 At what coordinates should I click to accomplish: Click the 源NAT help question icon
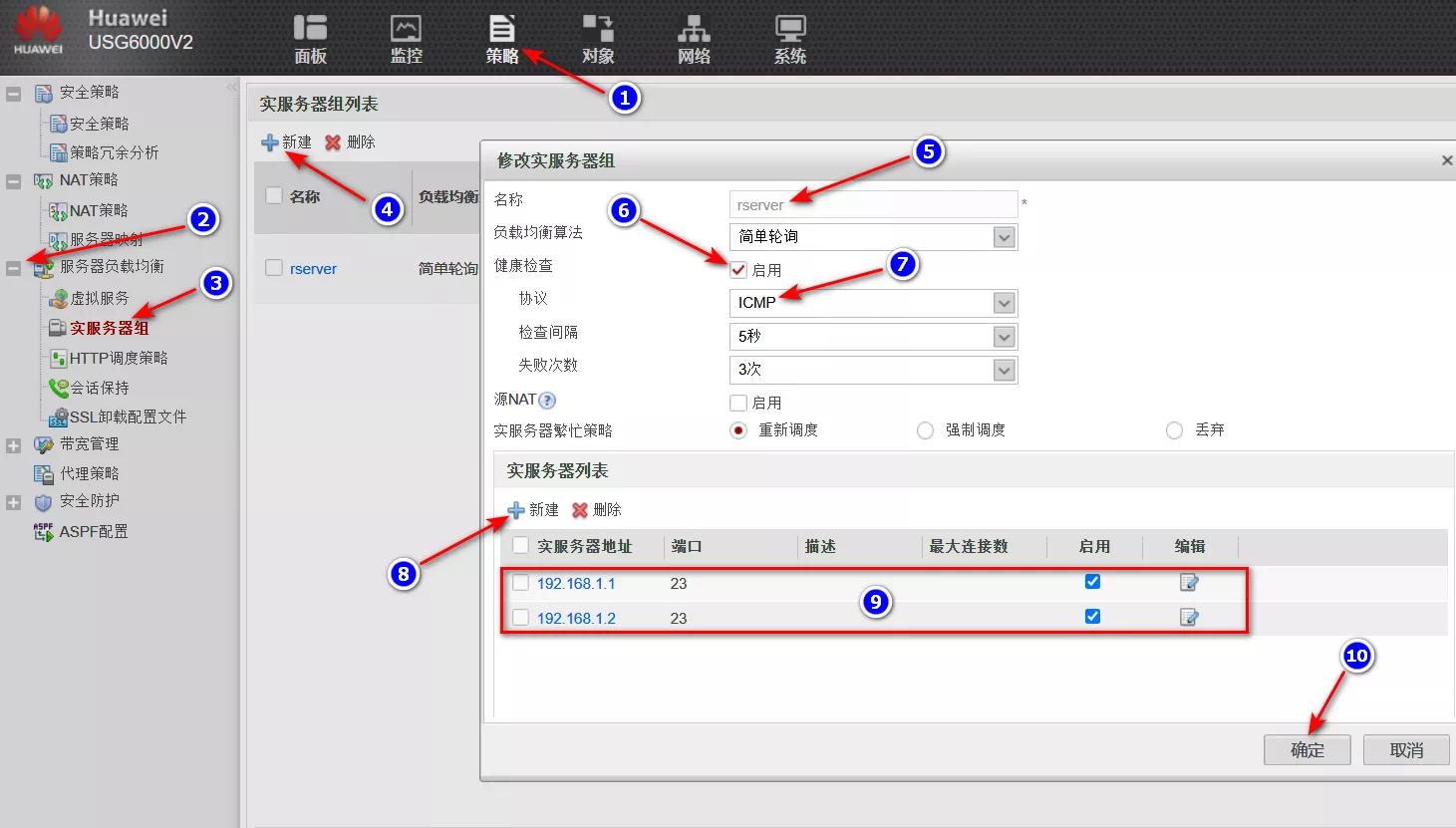pos(547,401)
